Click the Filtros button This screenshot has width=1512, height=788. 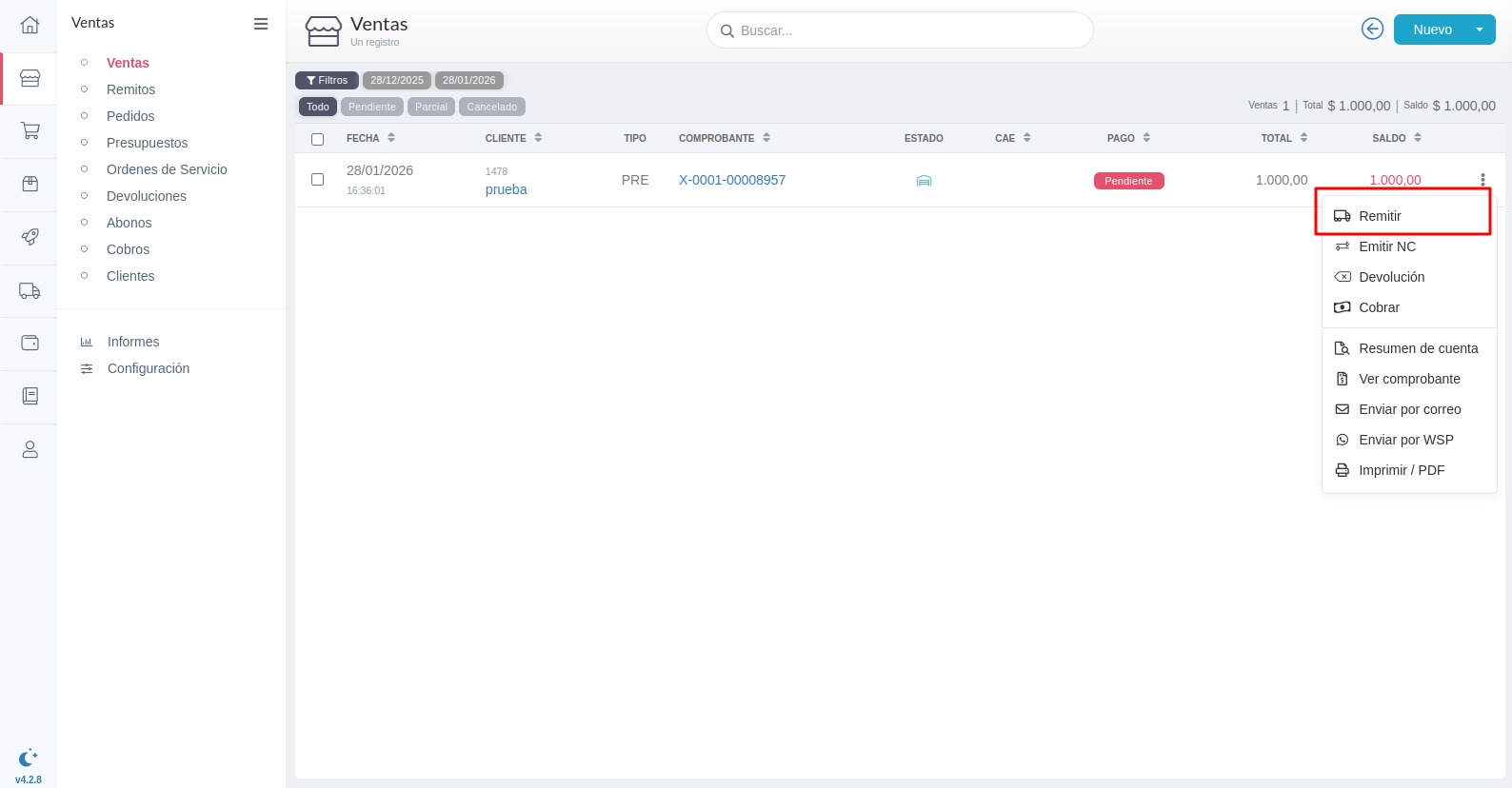point(327,80)
